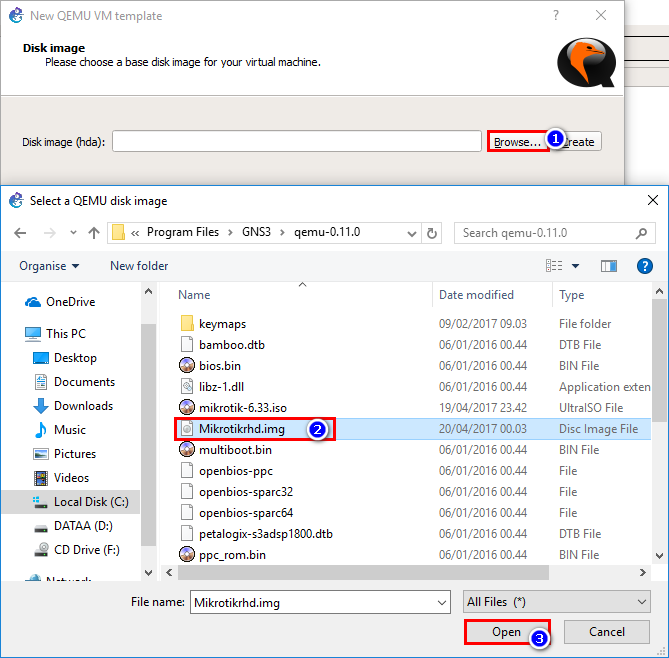
Task: Open Downloads in the navigation pane
Action: [73, 406]
